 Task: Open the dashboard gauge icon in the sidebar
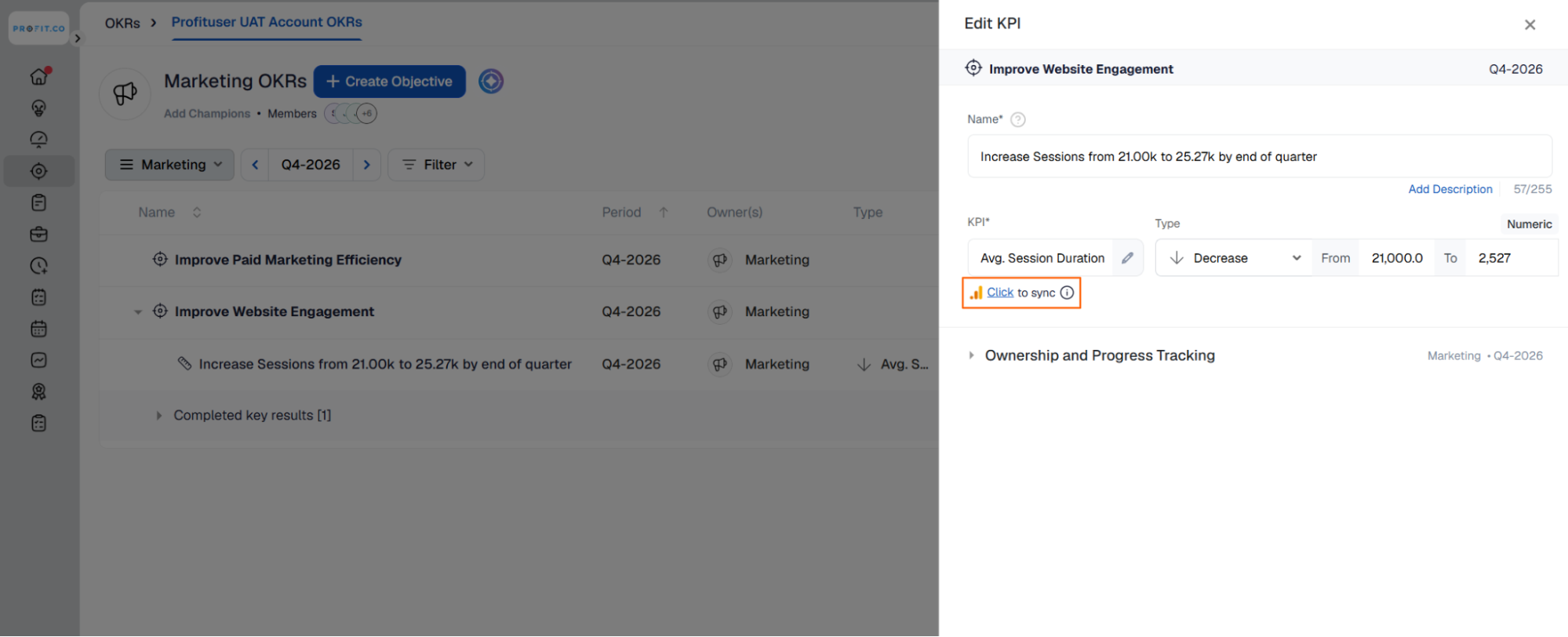[x=38, y=140]
